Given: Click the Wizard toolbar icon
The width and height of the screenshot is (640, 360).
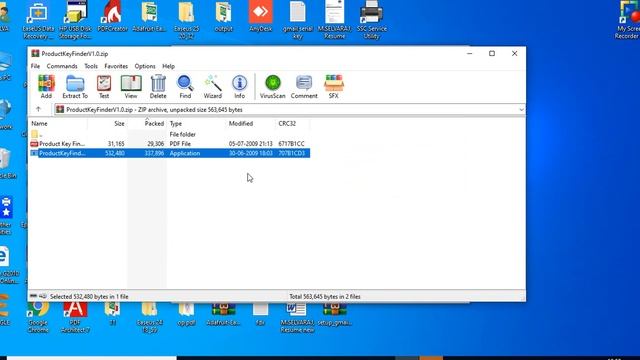Looking at the screenshot, I should tap(213, 87).
